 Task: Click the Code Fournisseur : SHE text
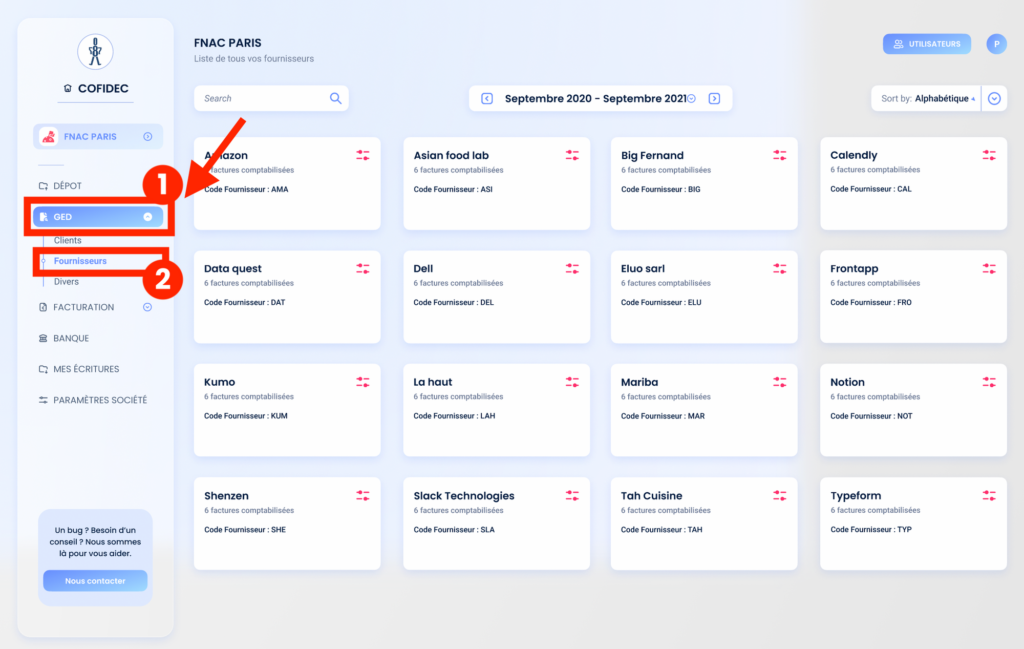[245, 530]
